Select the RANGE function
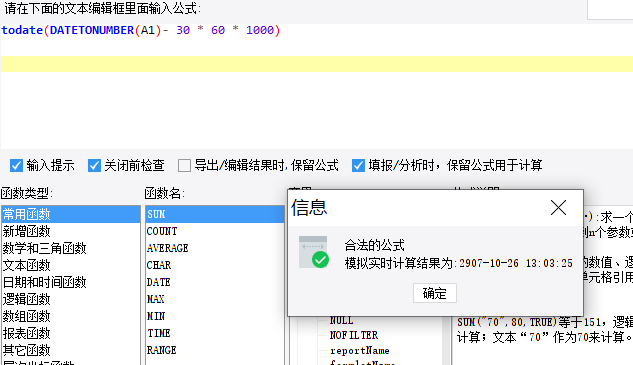633x365 pixels. (215, 350)
